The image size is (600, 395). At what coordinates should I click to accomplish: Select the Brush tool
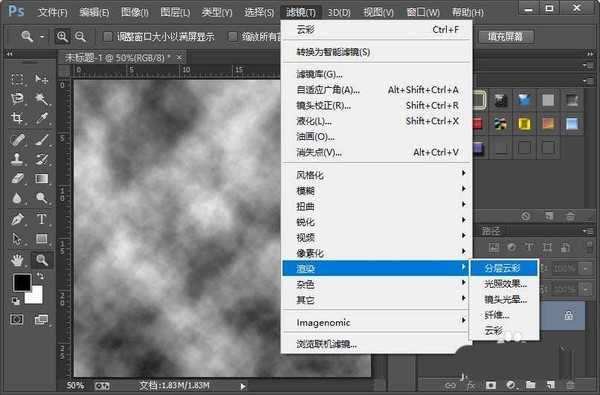point(41,140)
